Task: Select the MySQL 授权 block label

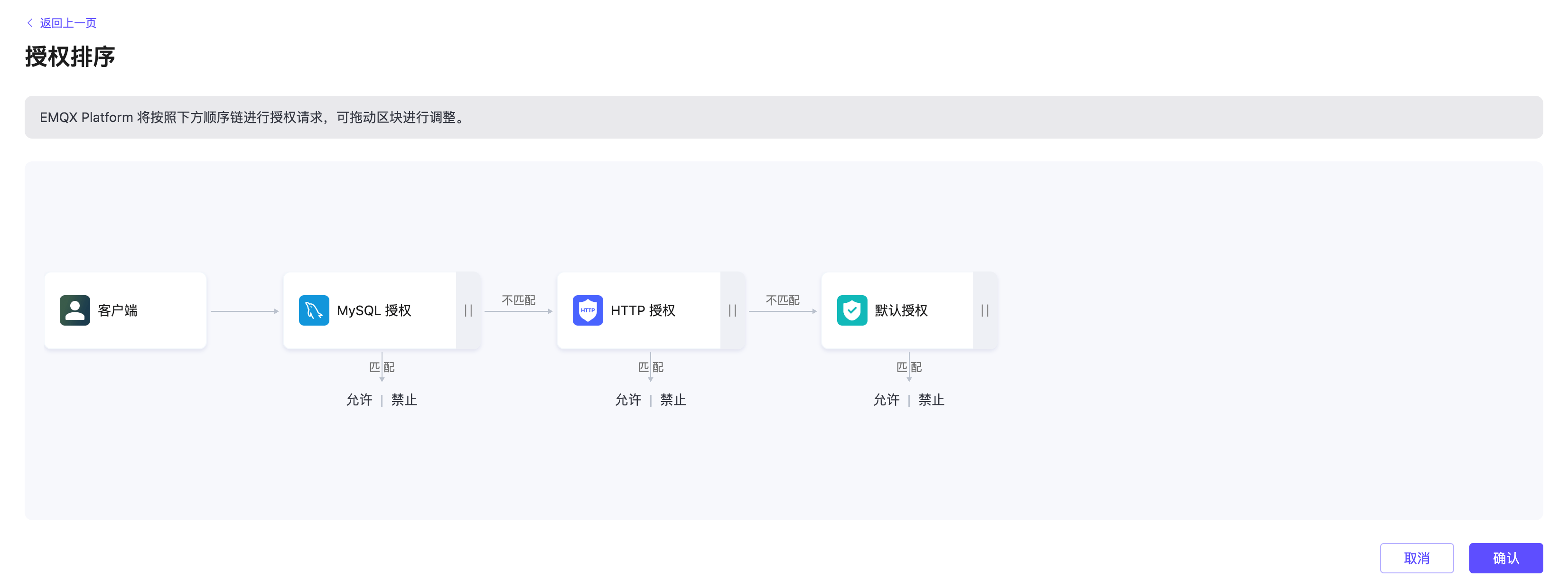Action: (x=374, y=310)
